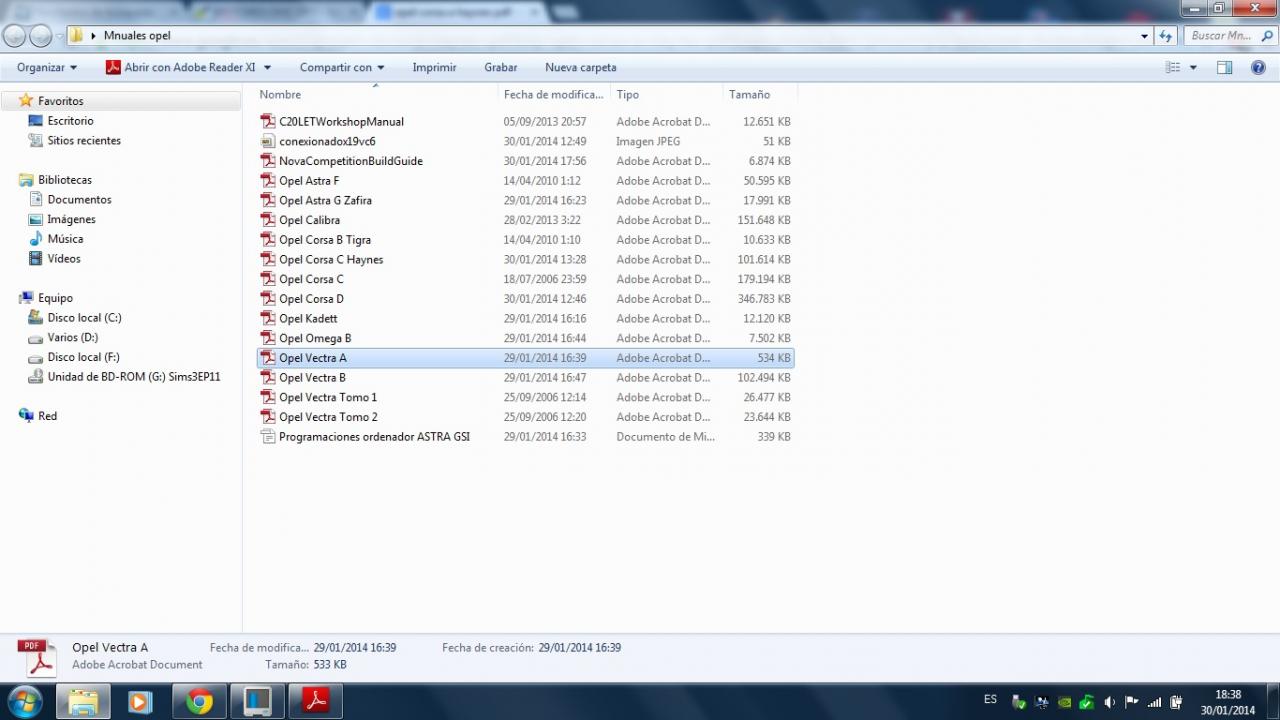The width and height of the screenshot is (1280, 720).
Task: Click the Back navigation arrow
Action: pos(14,36)
